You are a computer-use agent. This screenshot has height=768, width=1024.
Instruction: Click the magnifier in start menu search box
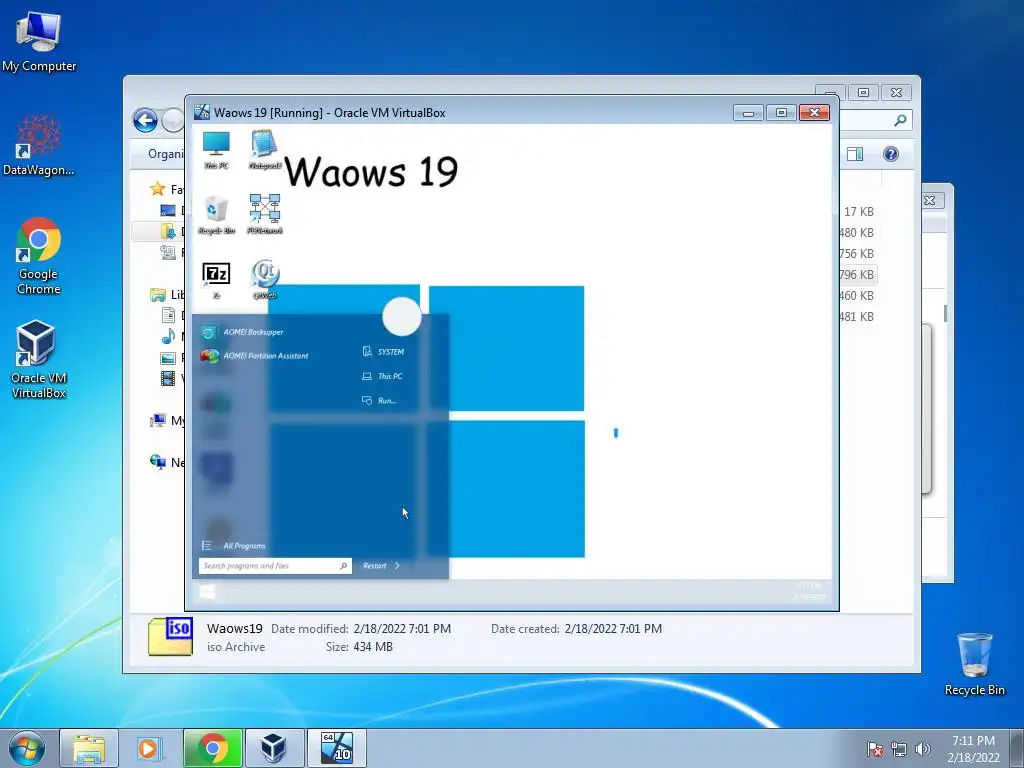coord(344,566)
